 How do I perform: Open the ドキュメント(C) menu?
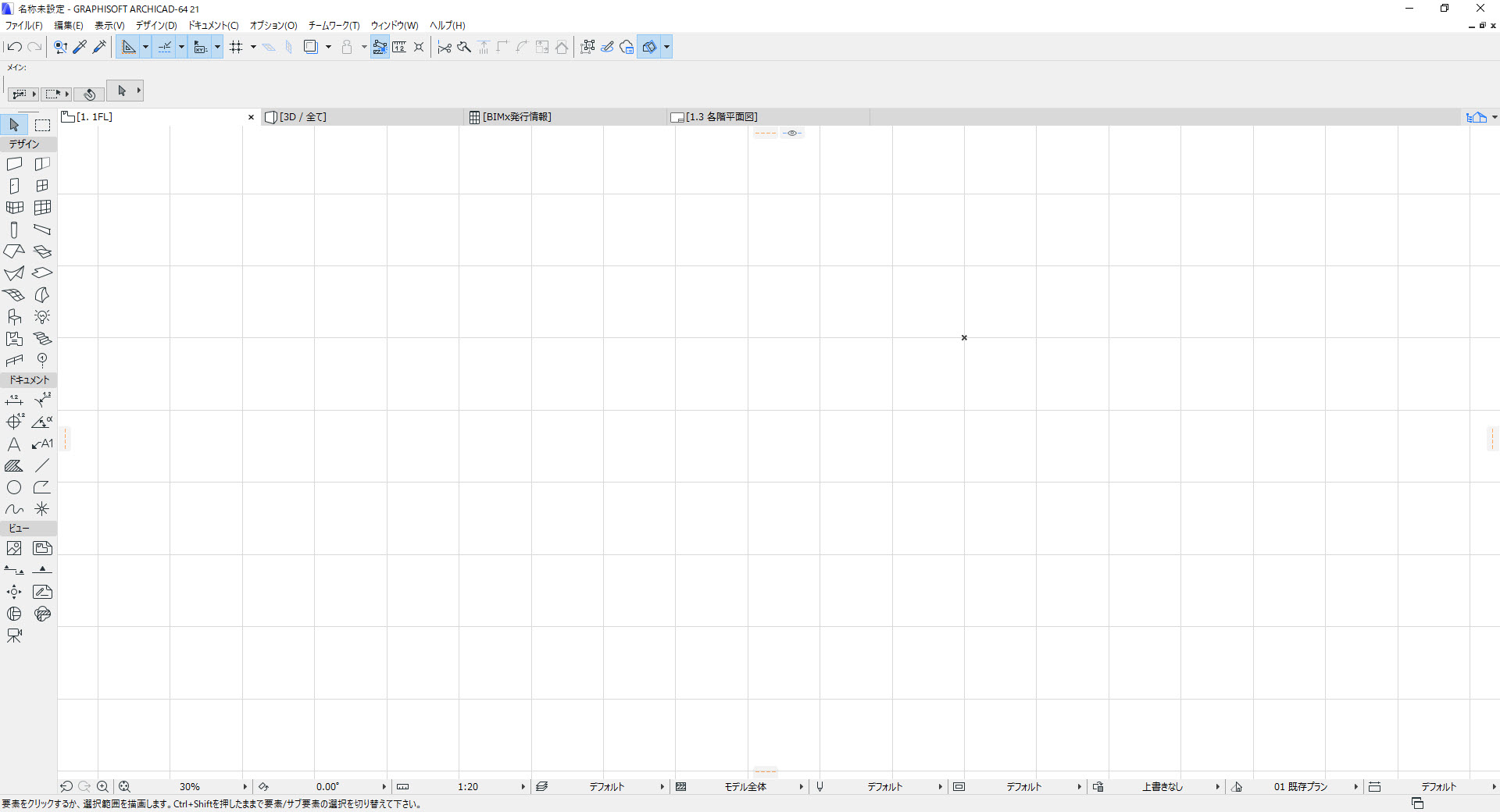pyautogui.click(x=213, y=26)
